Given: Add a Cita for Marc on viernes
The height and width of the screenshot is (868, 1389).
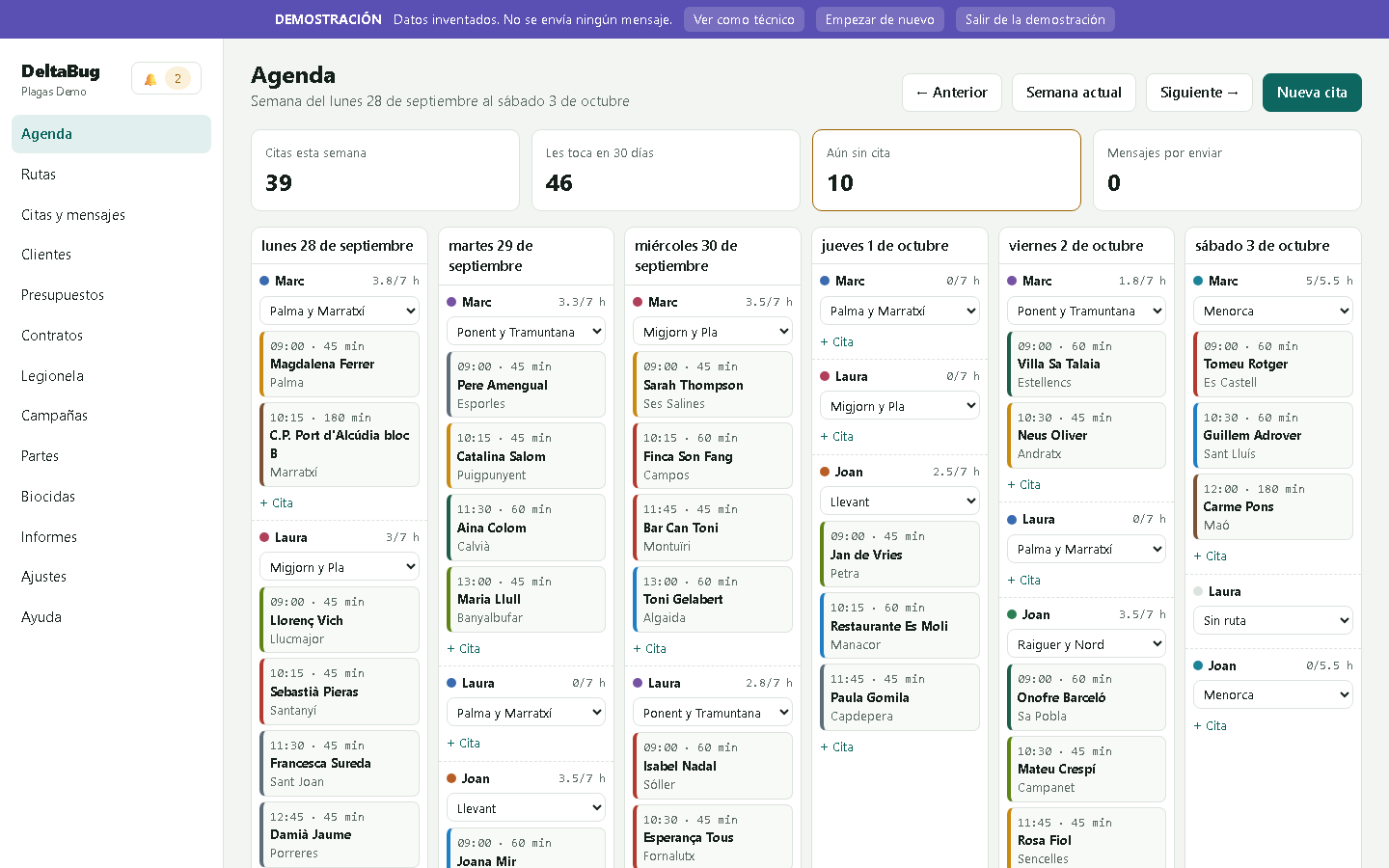Looking at the screenshot, I should [1024, 485].
